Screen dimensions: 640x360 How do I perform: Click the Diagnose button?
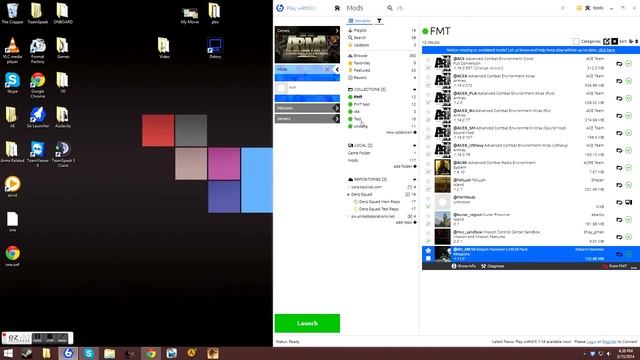[x=492, y=266]
